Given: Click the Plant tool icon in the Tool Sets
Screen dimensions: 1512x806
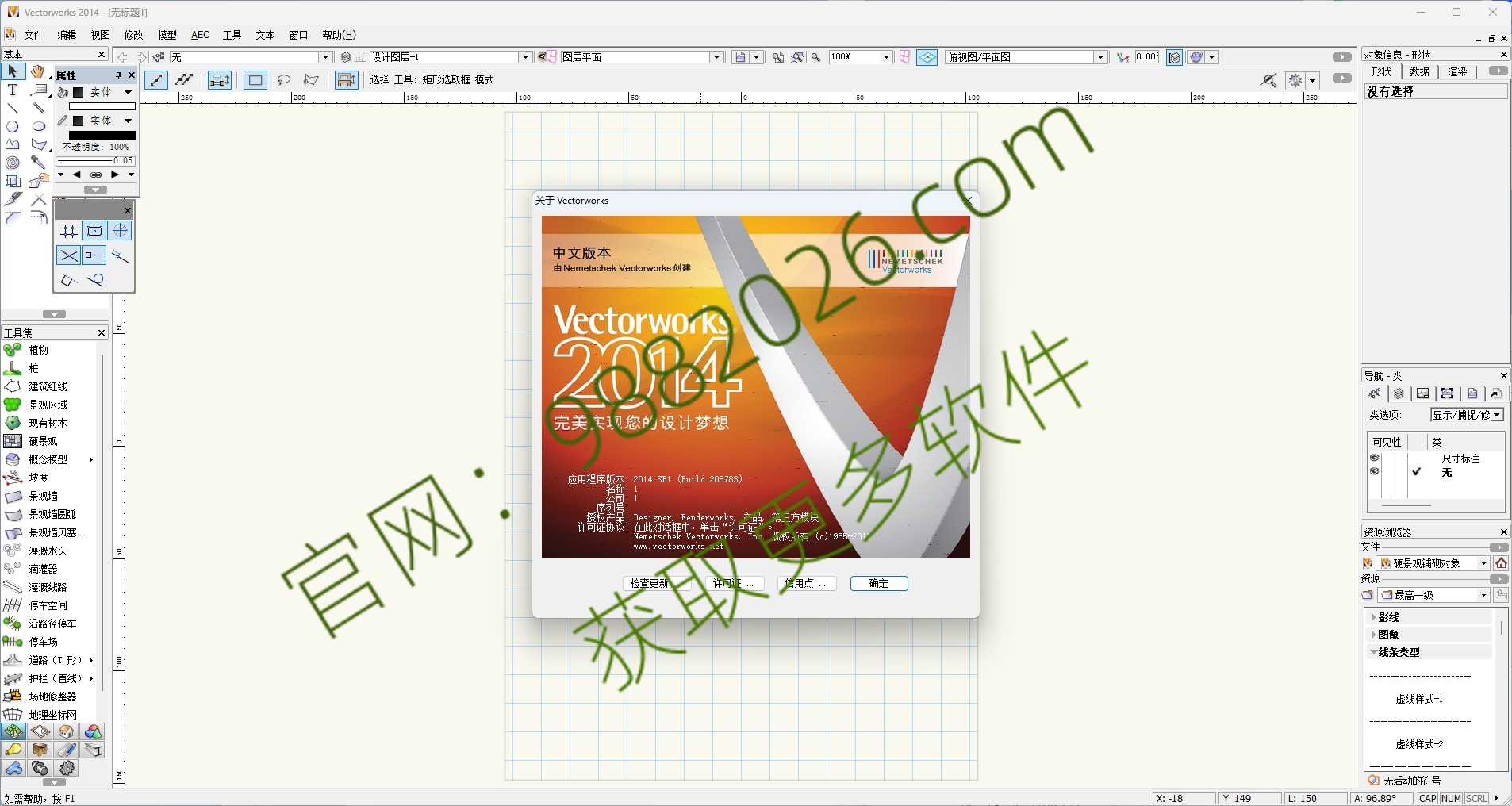Looking at the screenshot, I should [x=13, y=350].
